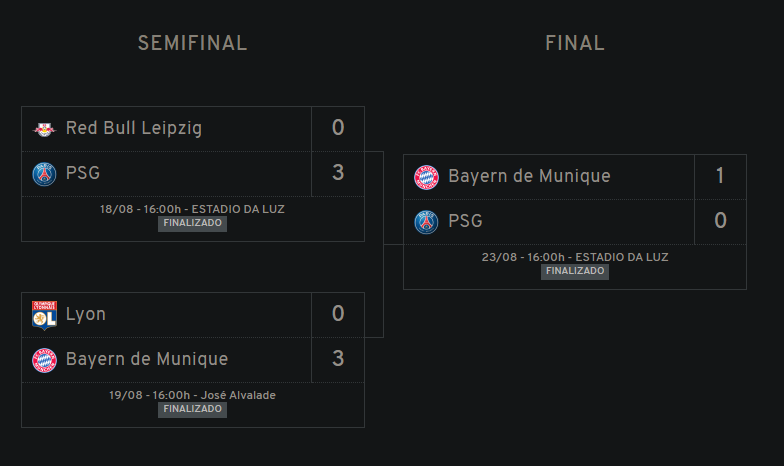Open the Lyon team name link
This screenshot has width=784, height=466.
point(86,314)
